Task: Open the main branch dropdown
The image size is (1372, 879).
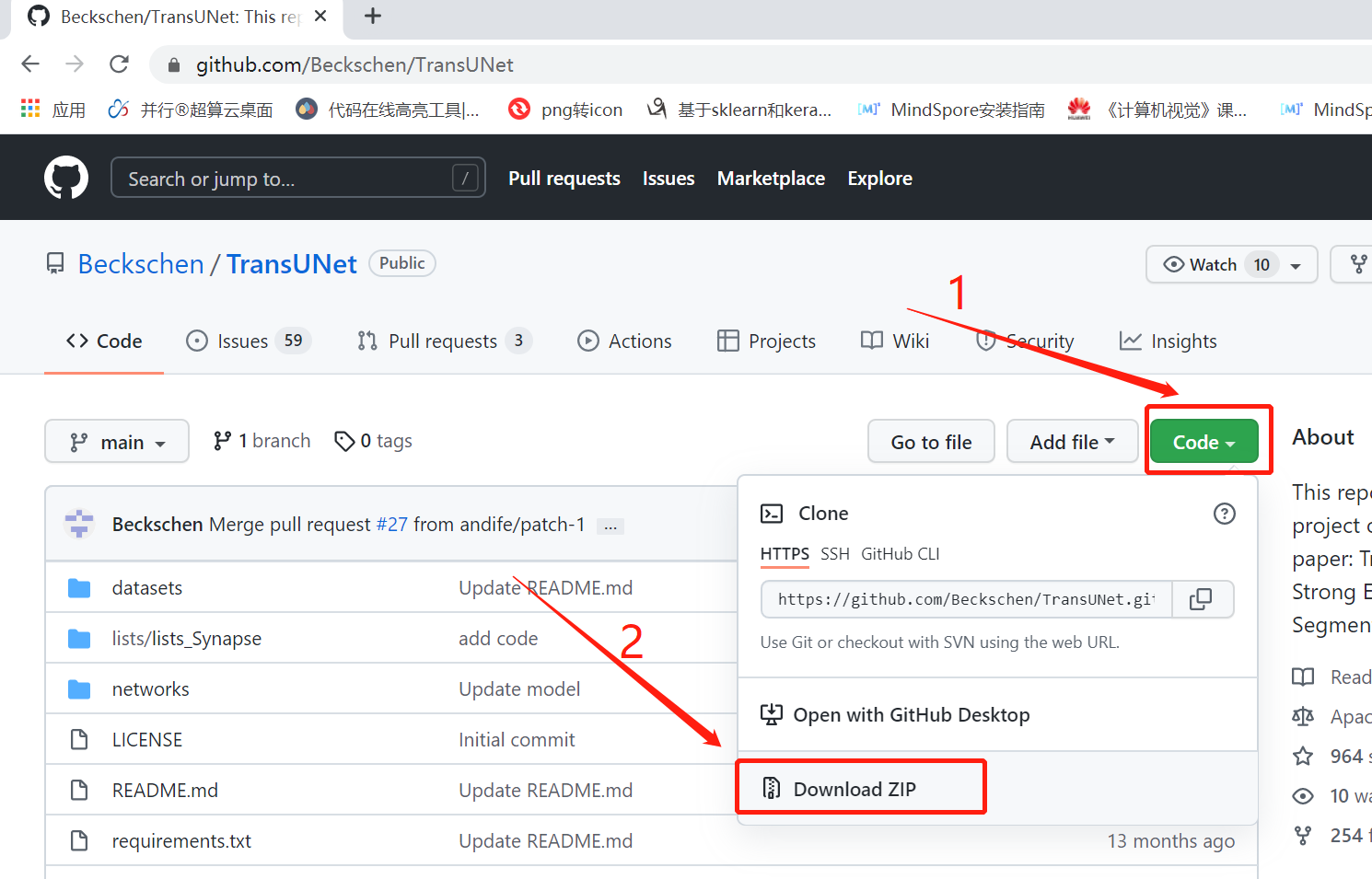Action: click(x=117, y=442)
